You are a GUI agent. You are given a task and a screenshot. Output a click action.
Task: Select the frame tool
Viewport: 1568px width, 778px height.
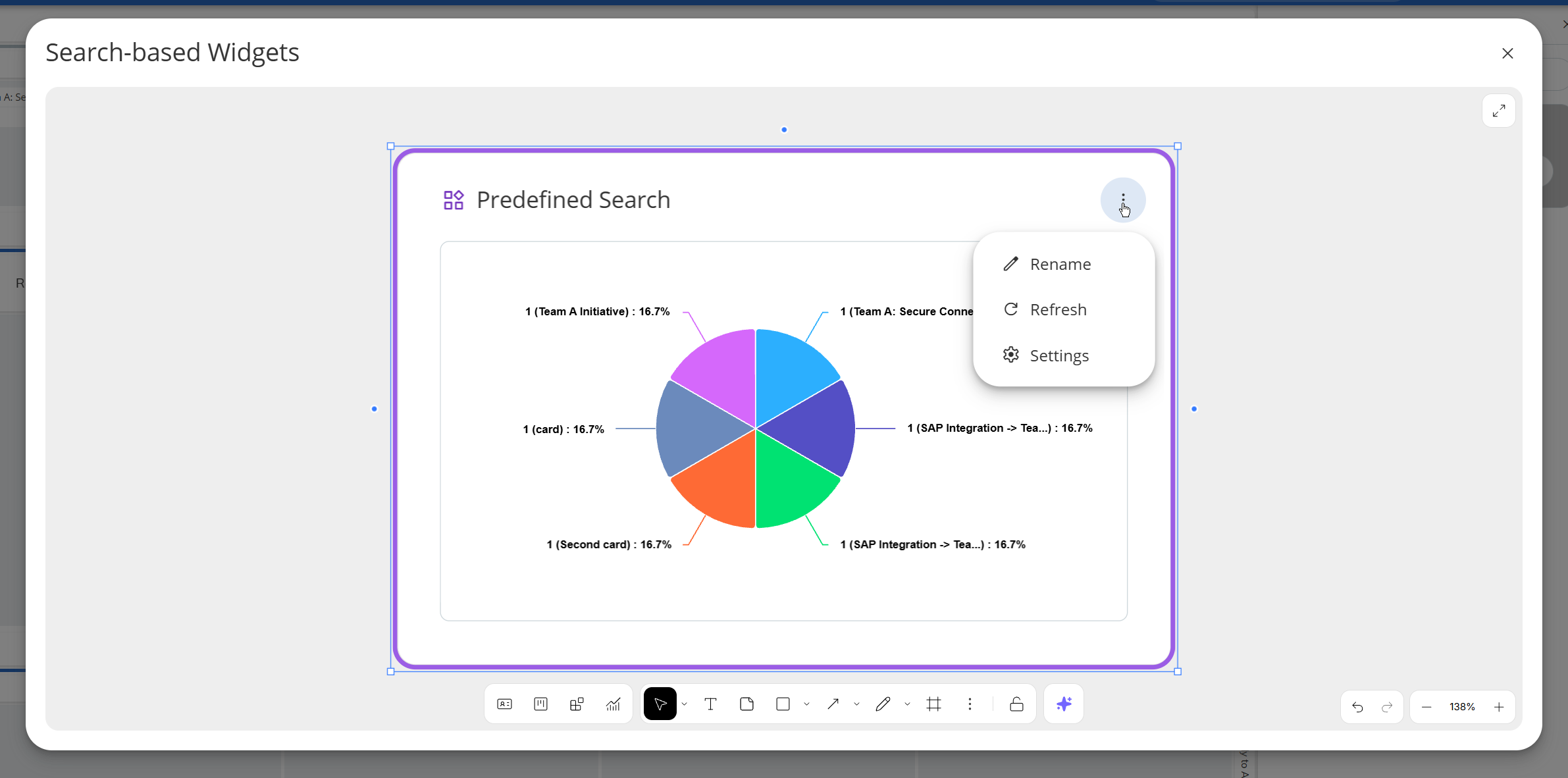click(933, 704)
